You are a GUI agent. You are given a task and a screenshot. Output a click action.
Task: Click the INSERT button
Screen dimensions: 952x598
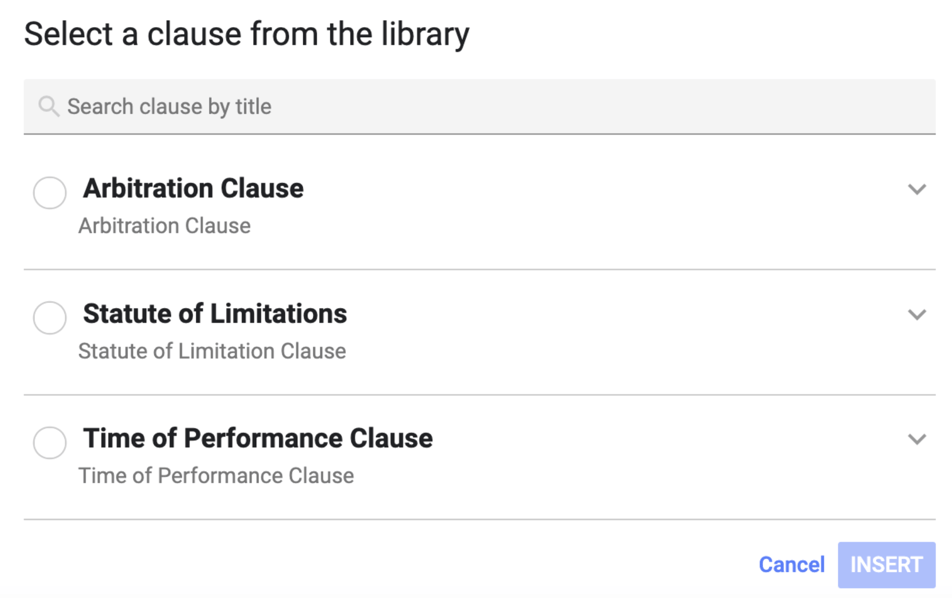tap(886, 564)
